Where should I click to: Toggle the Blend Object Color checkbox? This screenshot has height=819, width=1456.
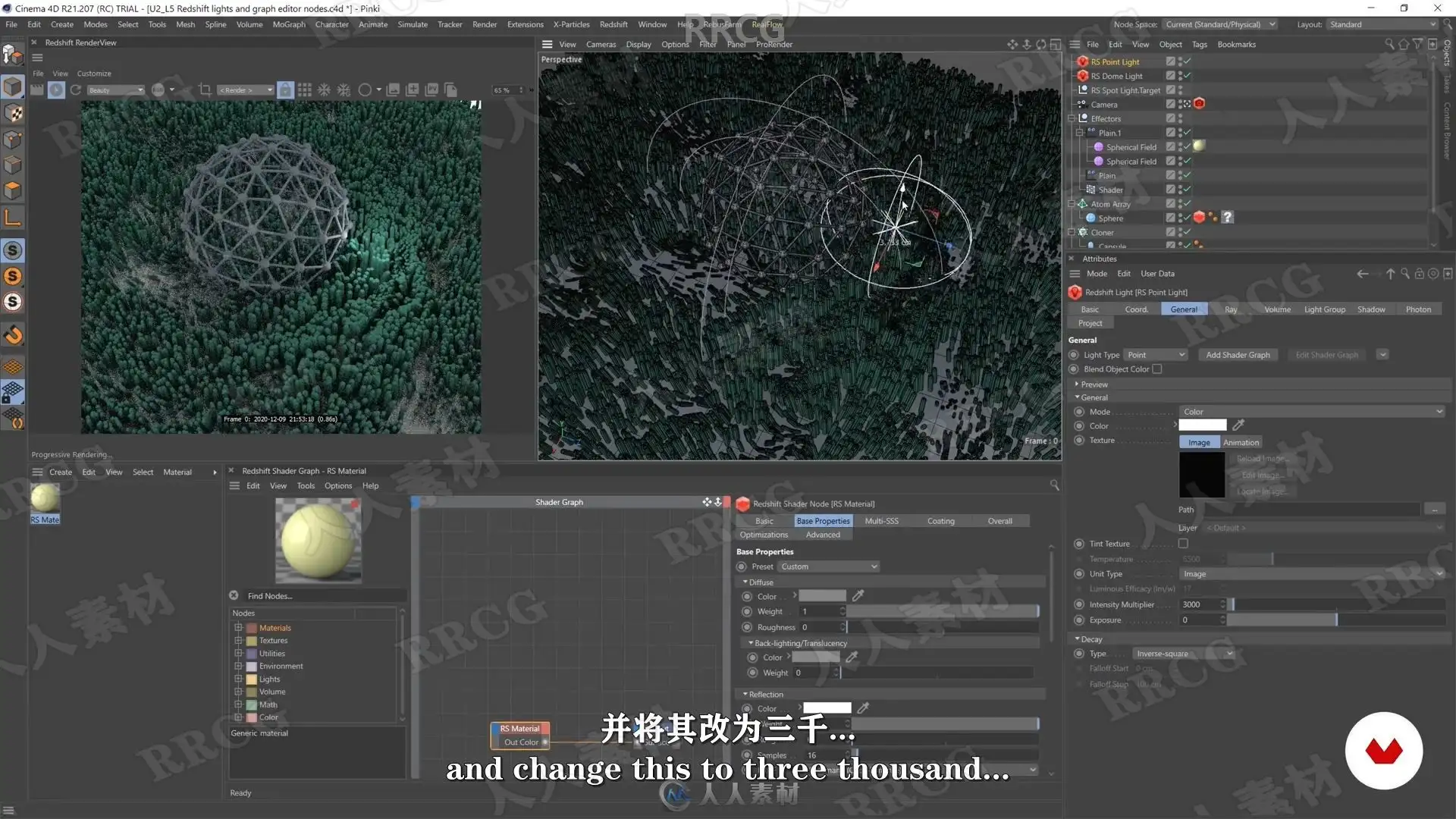(1156, 369)
